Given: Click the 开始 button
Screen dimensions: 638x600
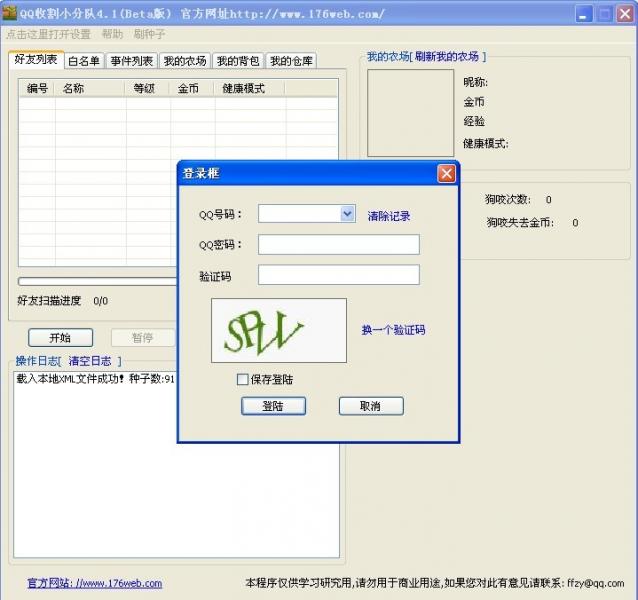Looking at the screenshot, I should (x=60, y=338).
